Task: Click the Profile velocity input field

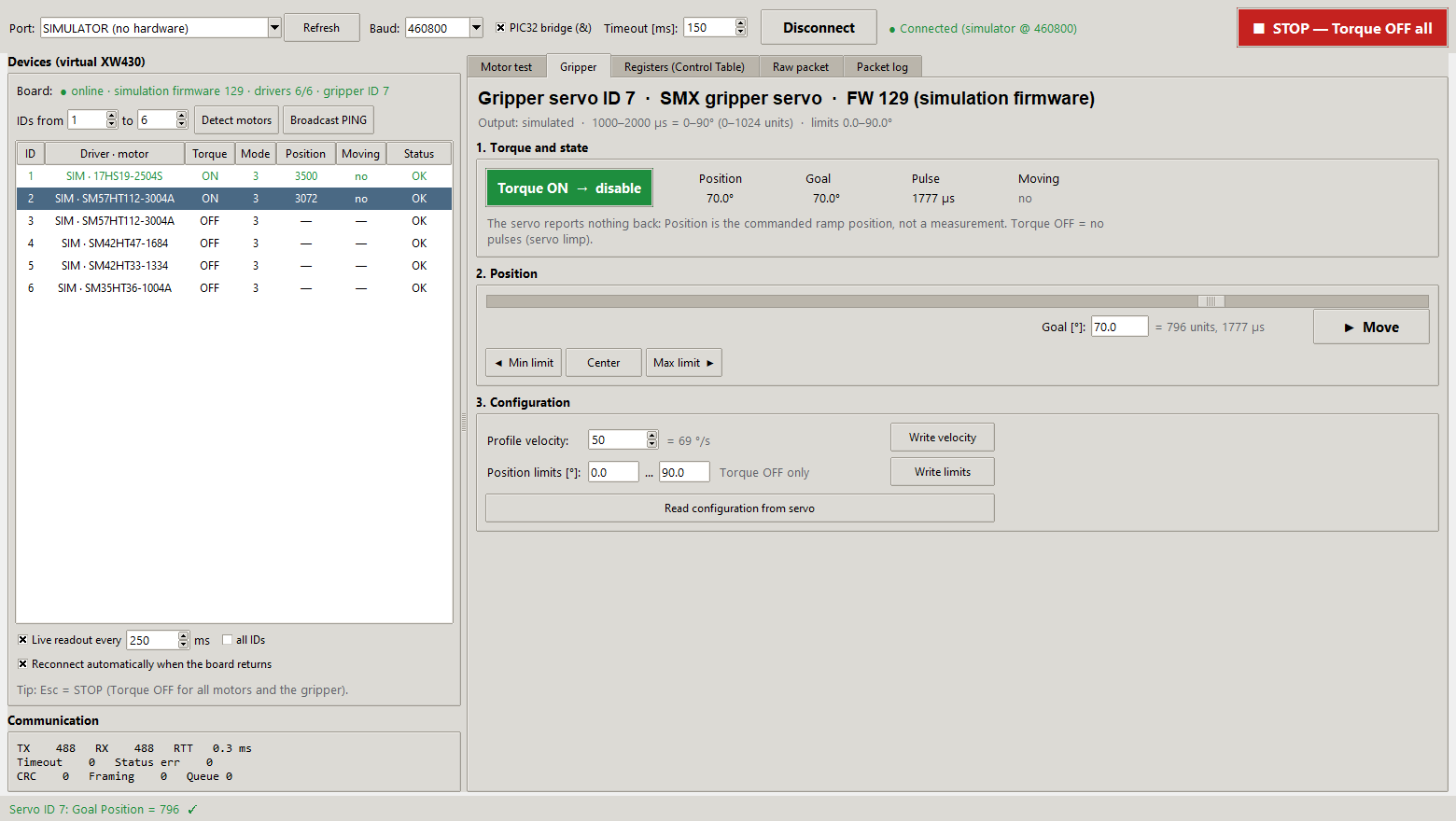Action: click(617, 439)
